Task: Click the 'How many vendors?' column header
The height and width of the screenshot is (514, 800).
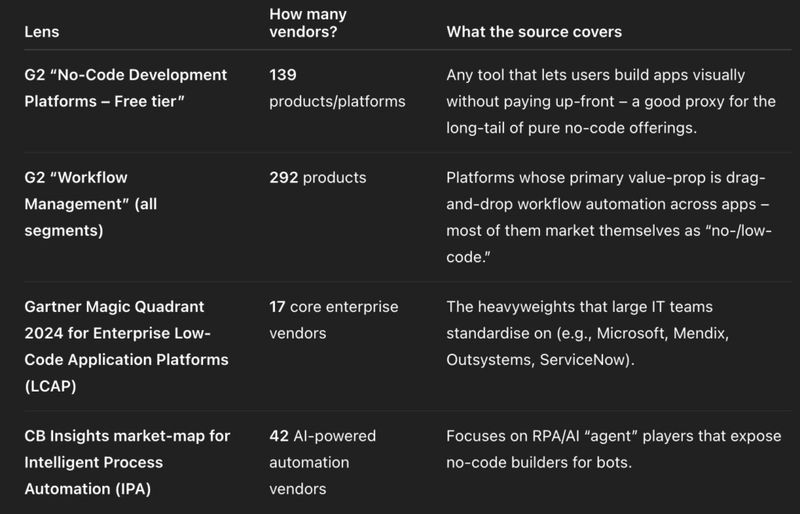Action: point(308,23)
